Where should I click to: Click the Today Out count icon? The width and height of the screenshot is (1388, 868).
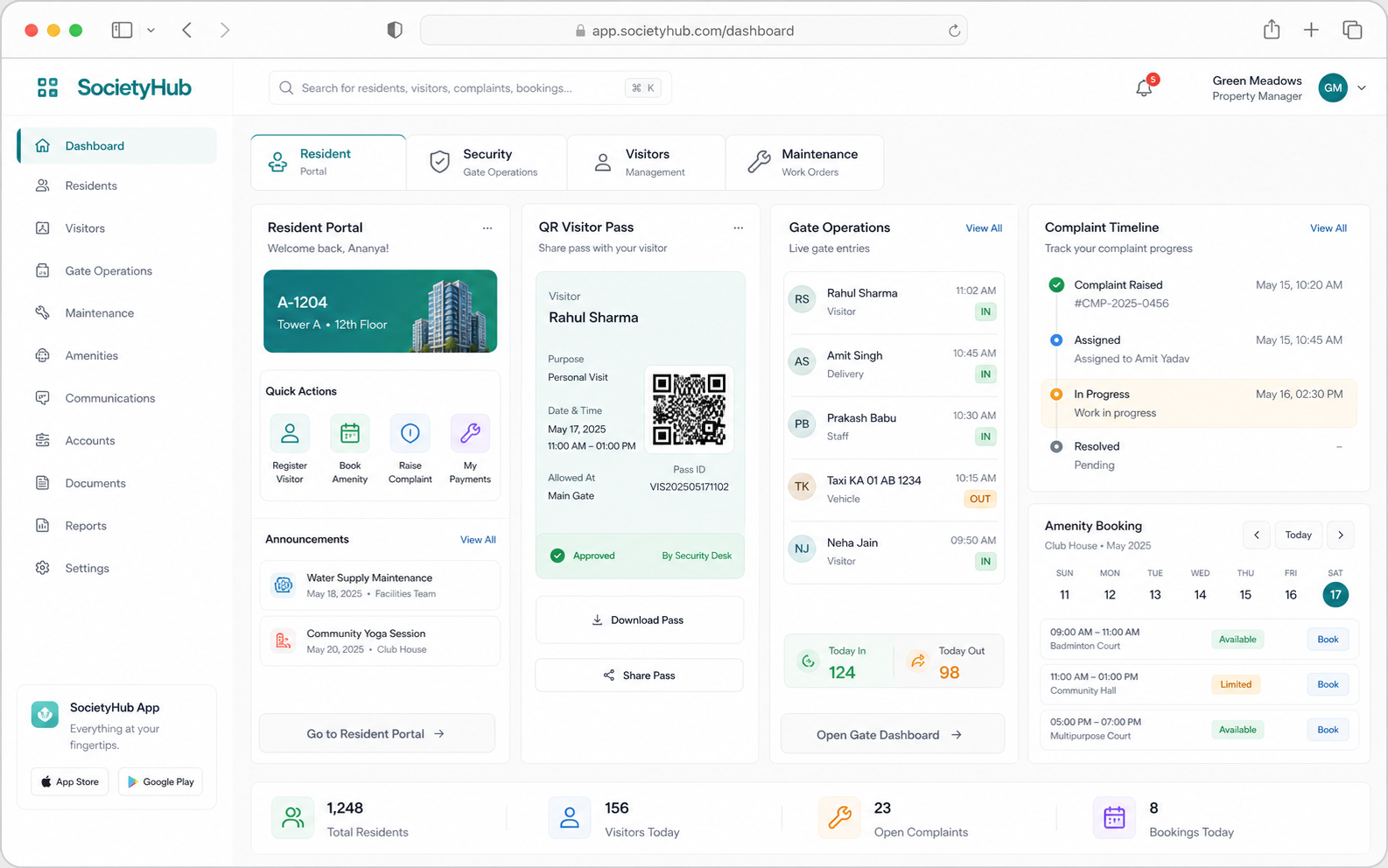click(x=917, y=661)
